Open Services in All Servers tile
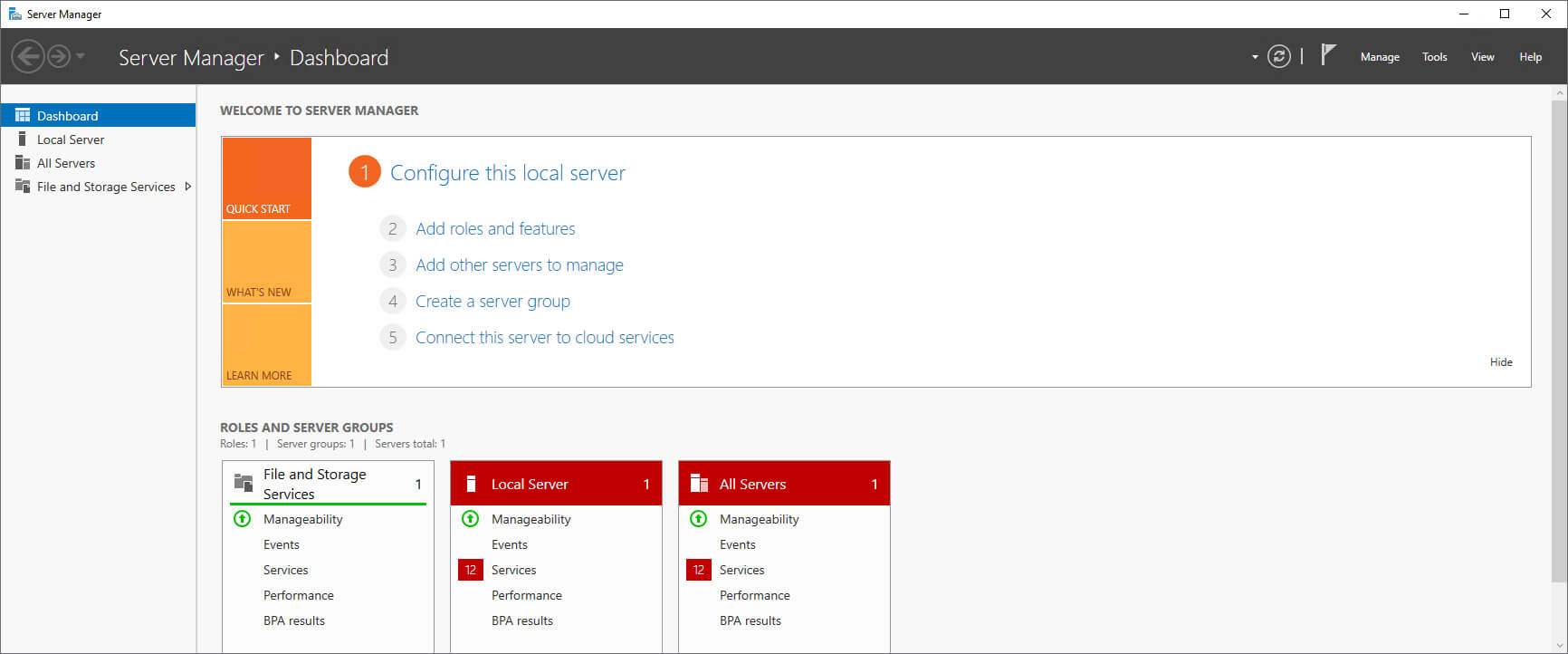The height and width of the screenshot is (654, 1568). (741, 570)
